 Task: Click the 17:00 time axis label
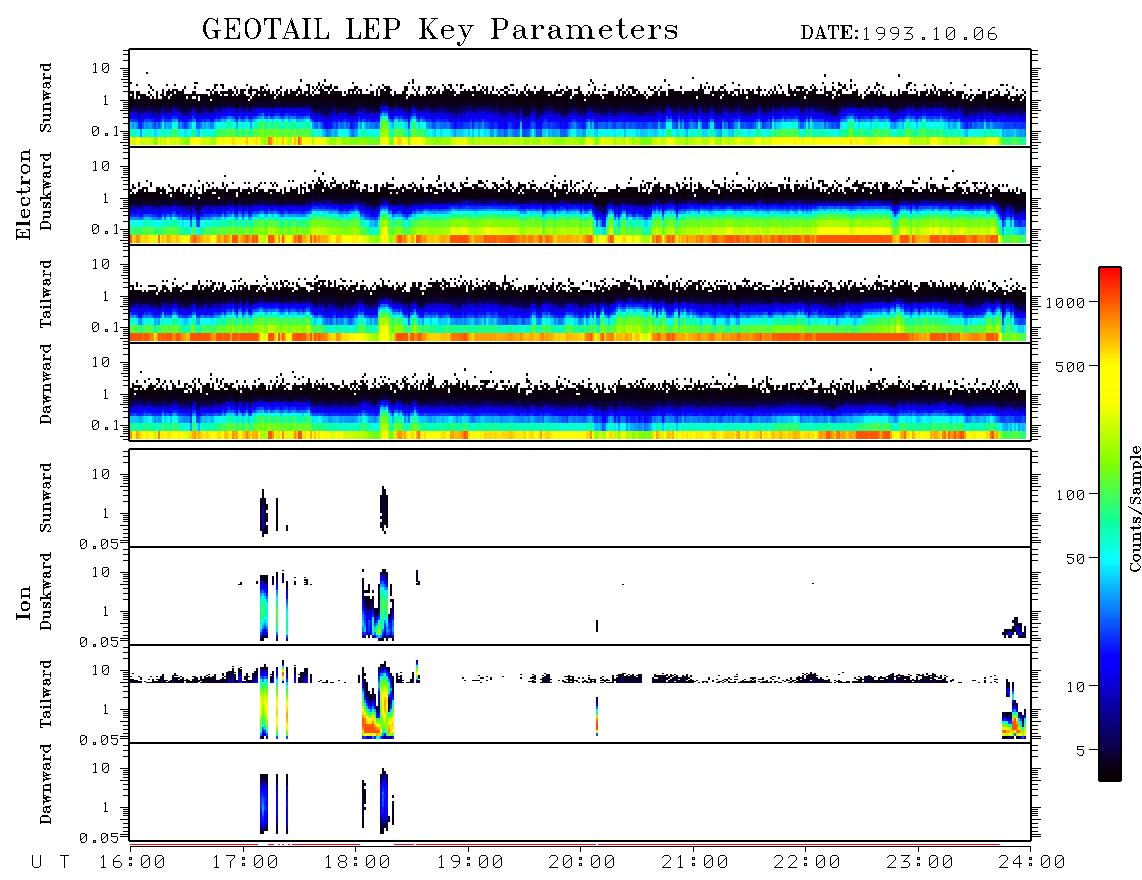pyautogui.click(x=245, y=862)
